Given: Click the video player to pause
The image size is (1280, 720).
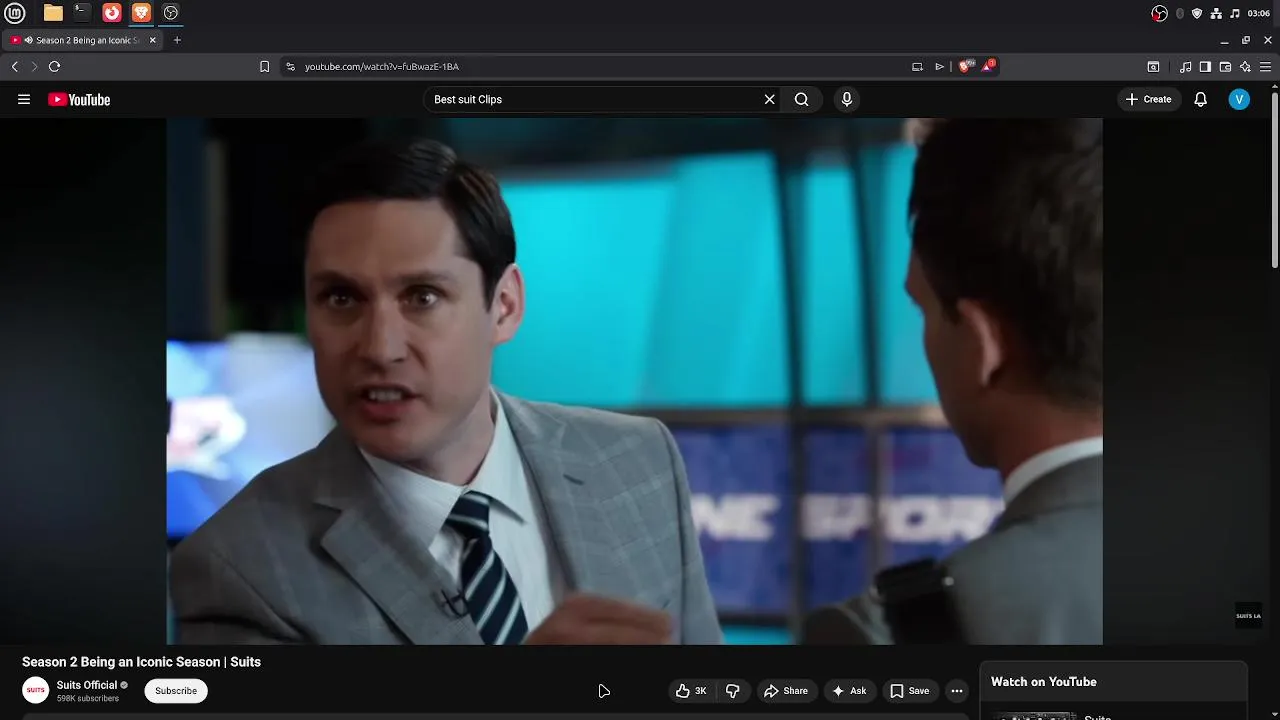Looking at the screenshot, I should 634,381.
